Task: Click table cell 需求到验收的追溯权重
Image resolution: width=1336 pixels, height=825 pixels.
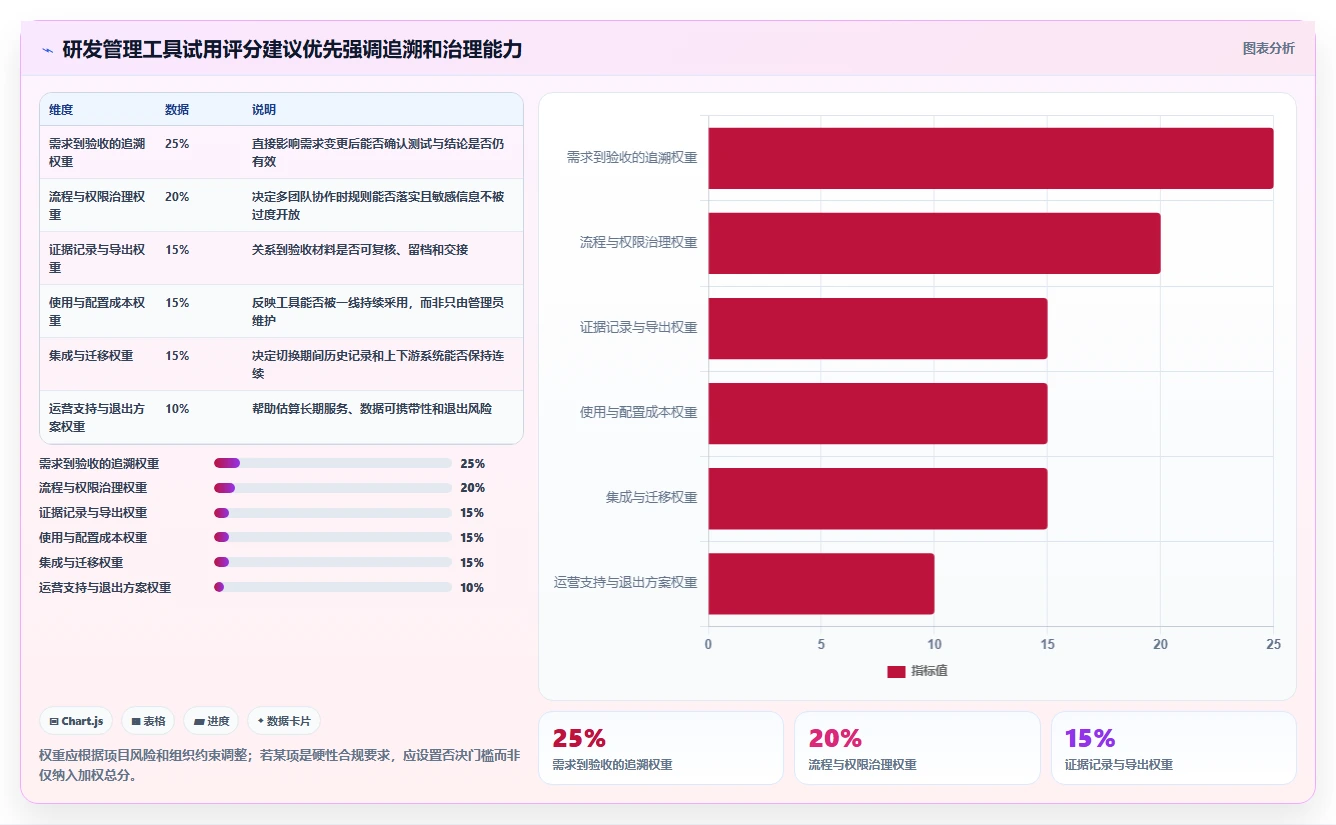Action: [x=97, y=153]
